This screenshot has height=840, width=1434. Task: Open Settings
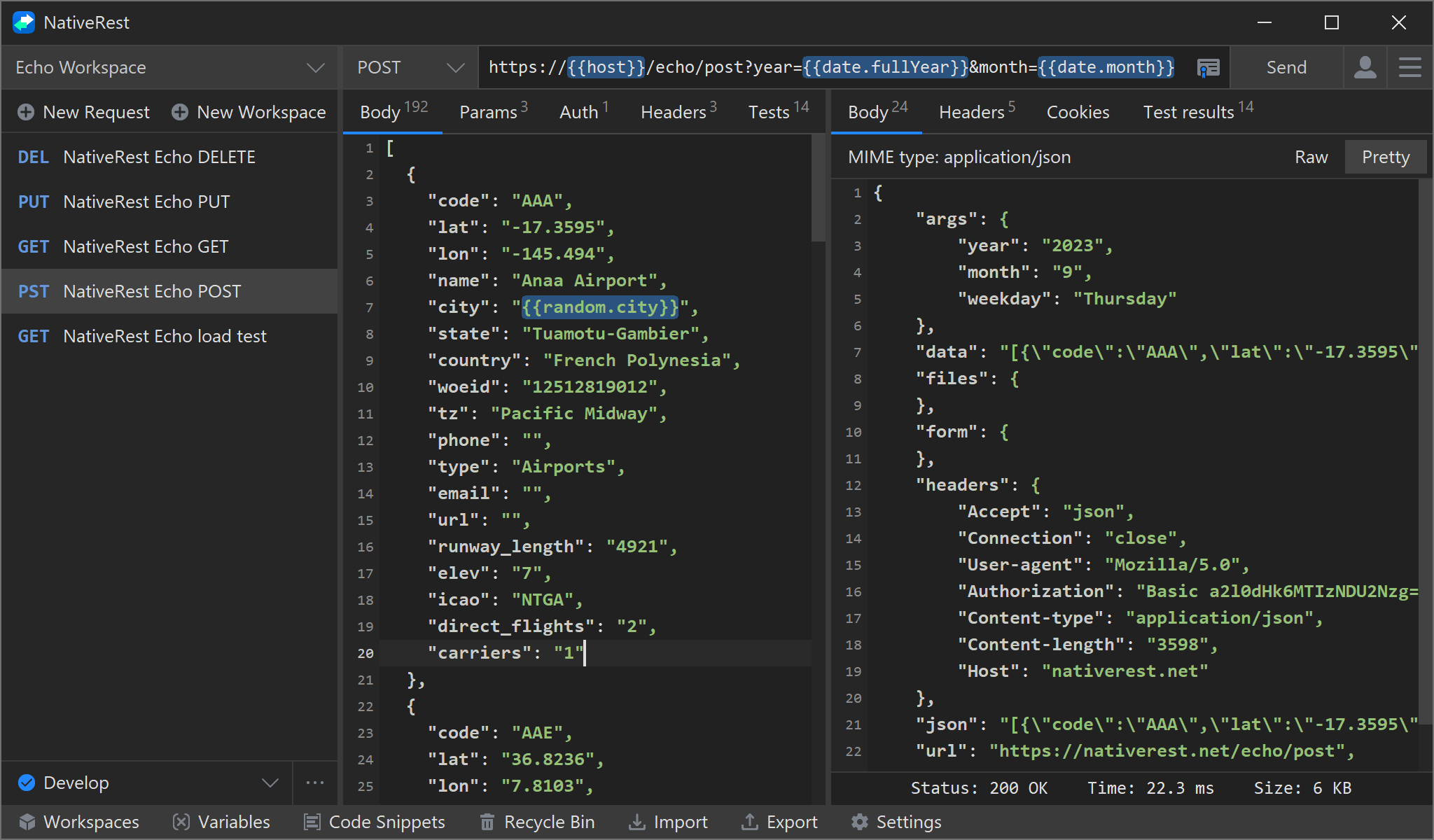point(896,822)
